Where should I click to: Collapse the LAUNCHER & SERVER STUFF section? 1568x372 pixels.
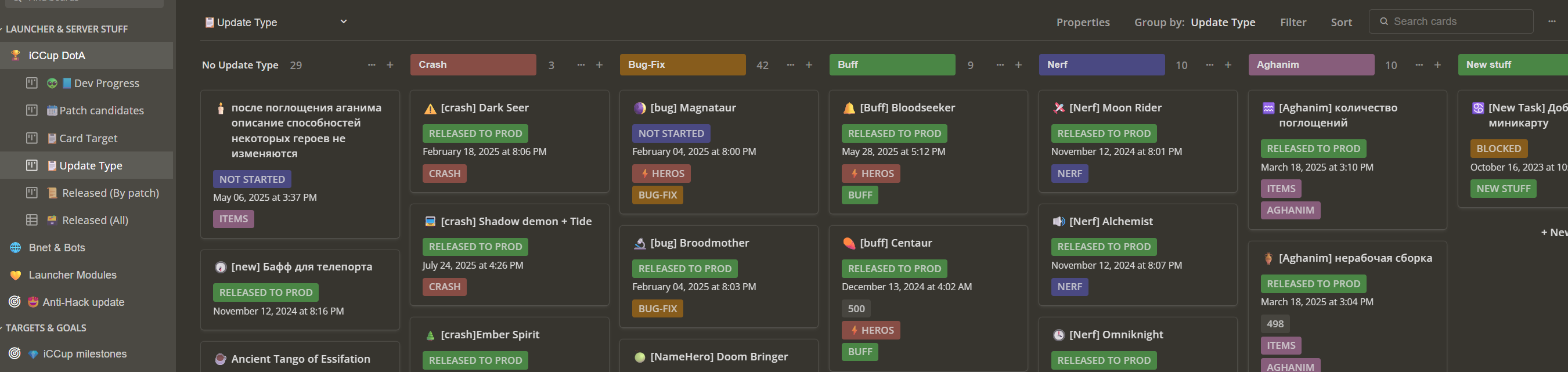pos(2,29)
